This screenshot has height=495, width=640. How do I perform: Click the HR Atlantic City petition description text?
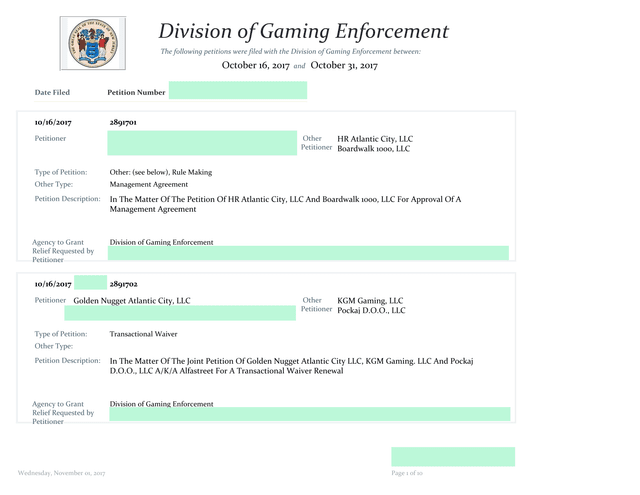[x=285, y=204]
